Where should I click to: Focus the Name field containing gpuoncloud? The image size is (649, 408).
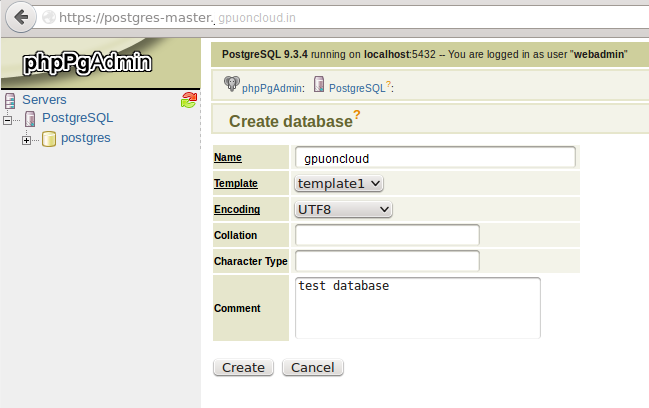pos(435,158)
